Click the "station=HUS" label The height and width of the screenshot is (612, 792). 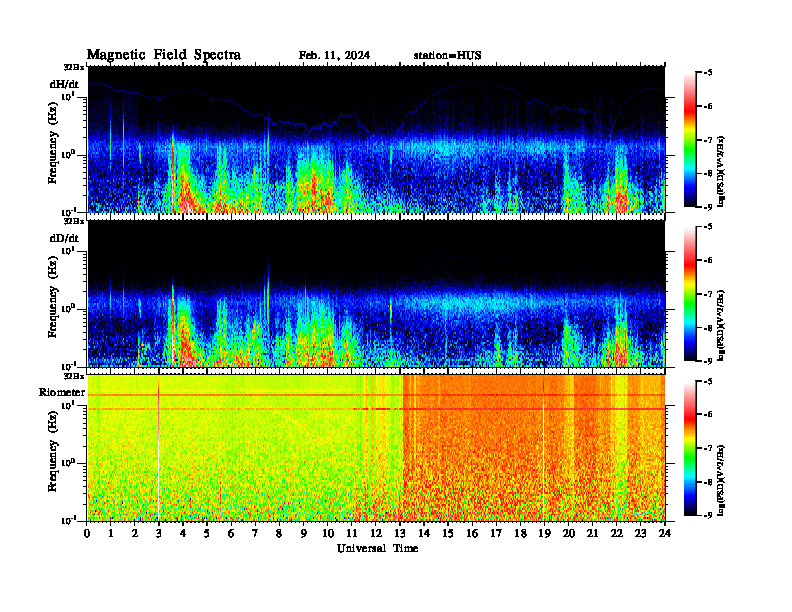click(447, 55)
